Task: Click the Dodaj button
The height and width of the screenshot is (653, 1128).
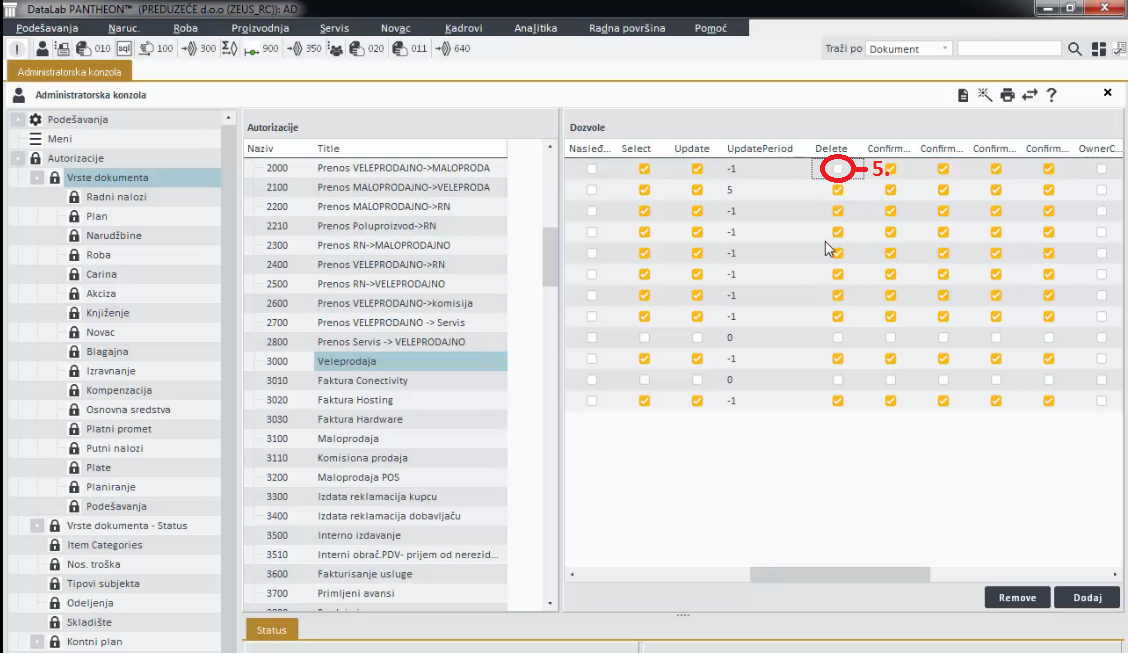Action: point(1087,597)
